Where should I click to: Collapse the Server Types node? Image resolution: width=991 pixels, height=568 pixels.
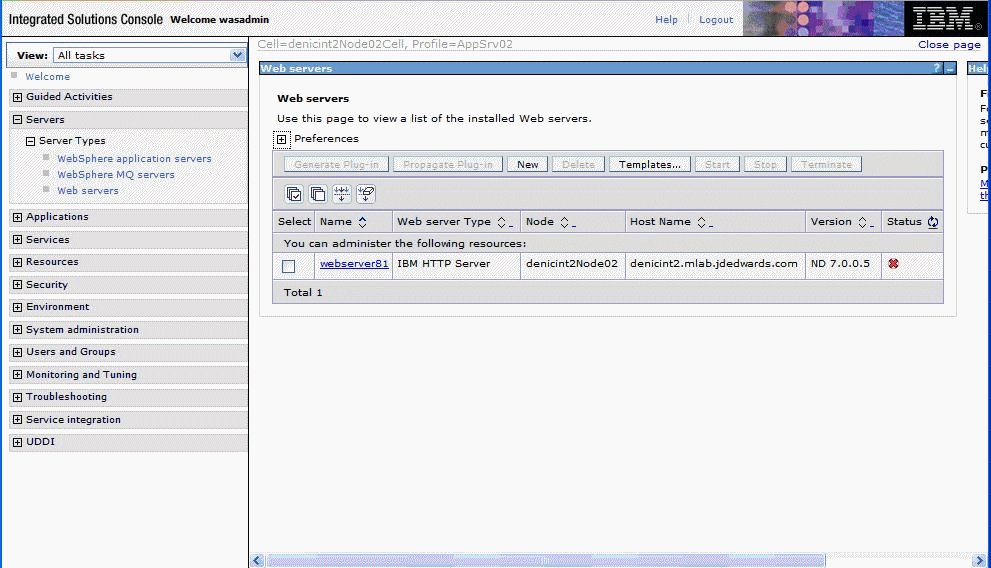click(x=30, y=142)
